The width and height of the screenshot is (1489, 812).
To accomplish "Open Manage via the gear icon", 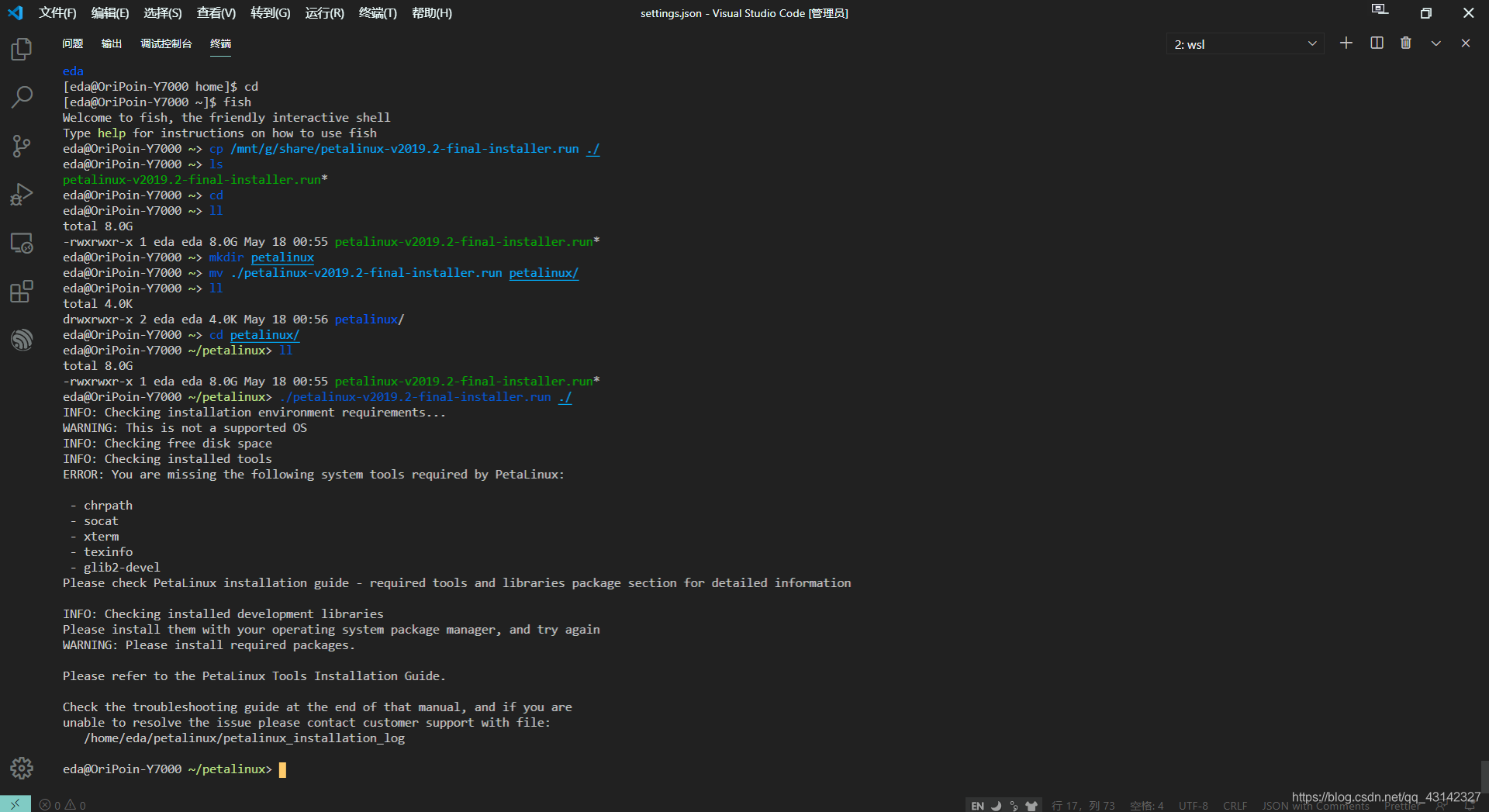I will click(x=21, y=768).
